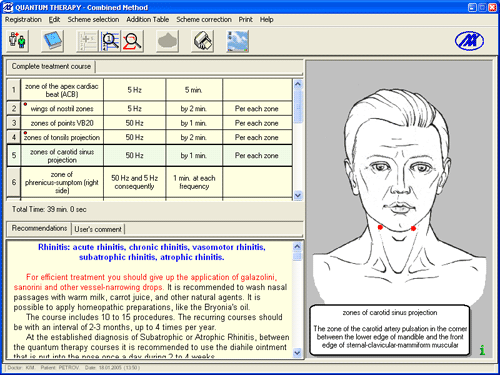Image resolution: width=500 pixels, height=375 pixels.
Task: Open the Scheme correction menu
Action: pyautogui.click(x=204, y=20)
